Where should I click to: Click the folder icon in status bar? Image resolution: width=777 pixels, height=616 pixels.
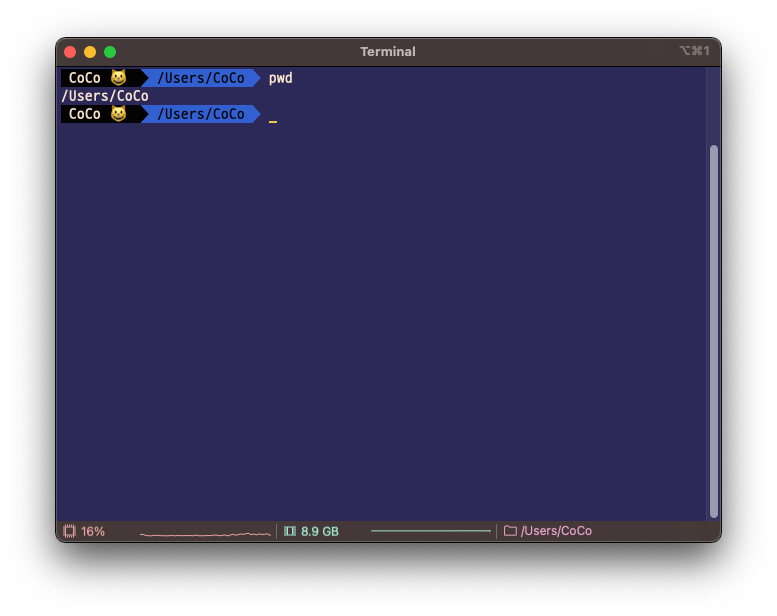[x=510, y=531]
